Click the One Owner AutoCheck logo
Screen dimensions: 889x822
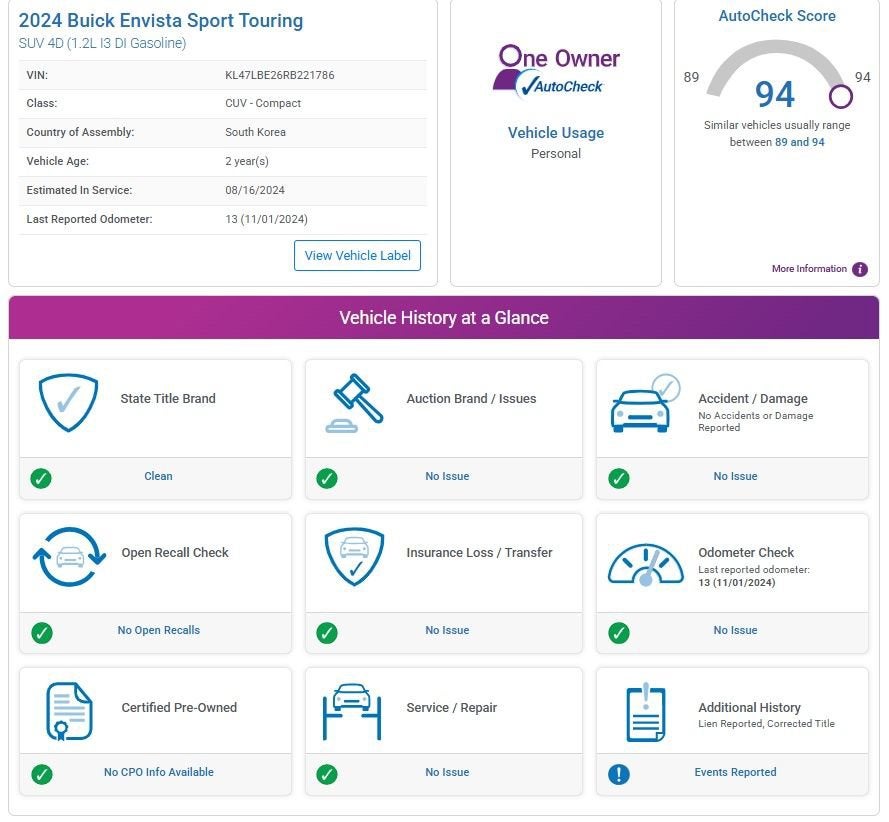pyautogui.click(x=556, y=72)
